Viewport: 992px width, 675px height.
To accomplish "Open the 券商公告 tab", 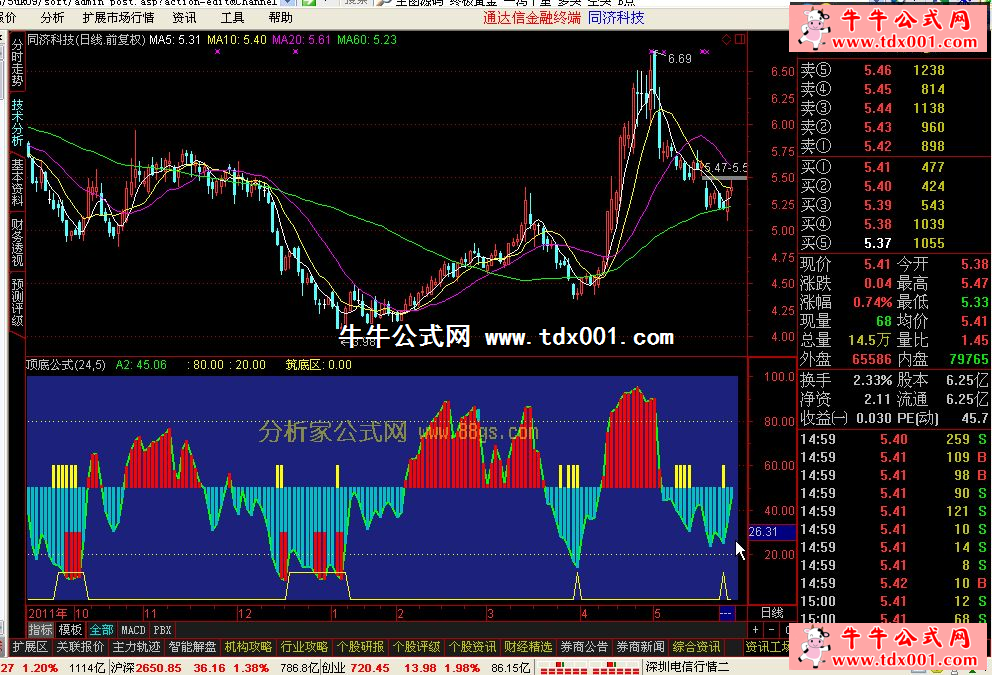I will [584, 647].
